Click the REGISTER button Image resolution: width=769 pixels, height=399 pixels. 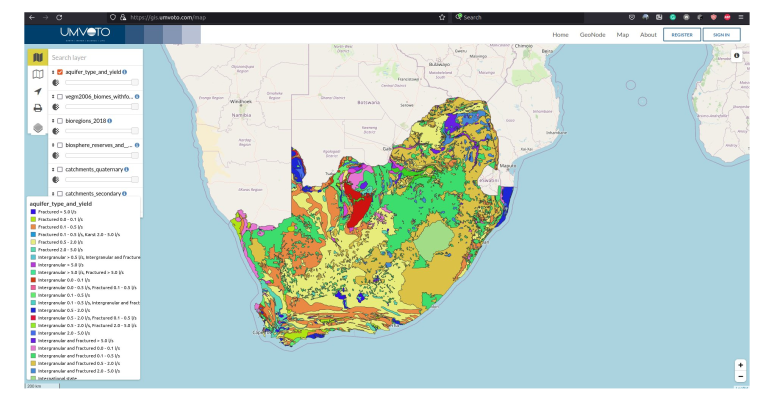(x=682, y=35)
